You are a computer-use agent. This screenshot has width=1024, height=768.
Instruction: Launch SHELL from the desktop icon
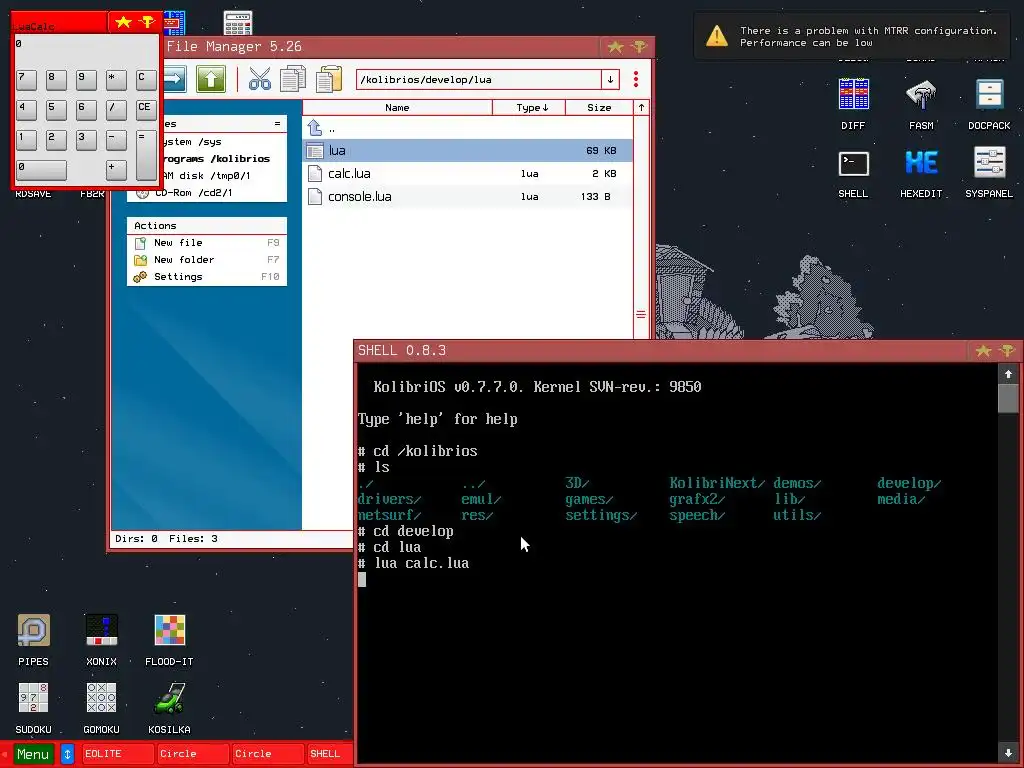[854, 174]
